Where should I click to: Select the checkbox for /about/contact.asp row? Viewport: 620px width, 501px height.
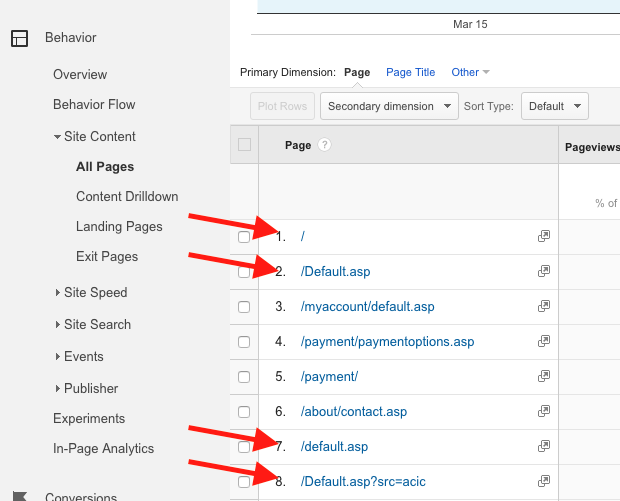[244, 412]
